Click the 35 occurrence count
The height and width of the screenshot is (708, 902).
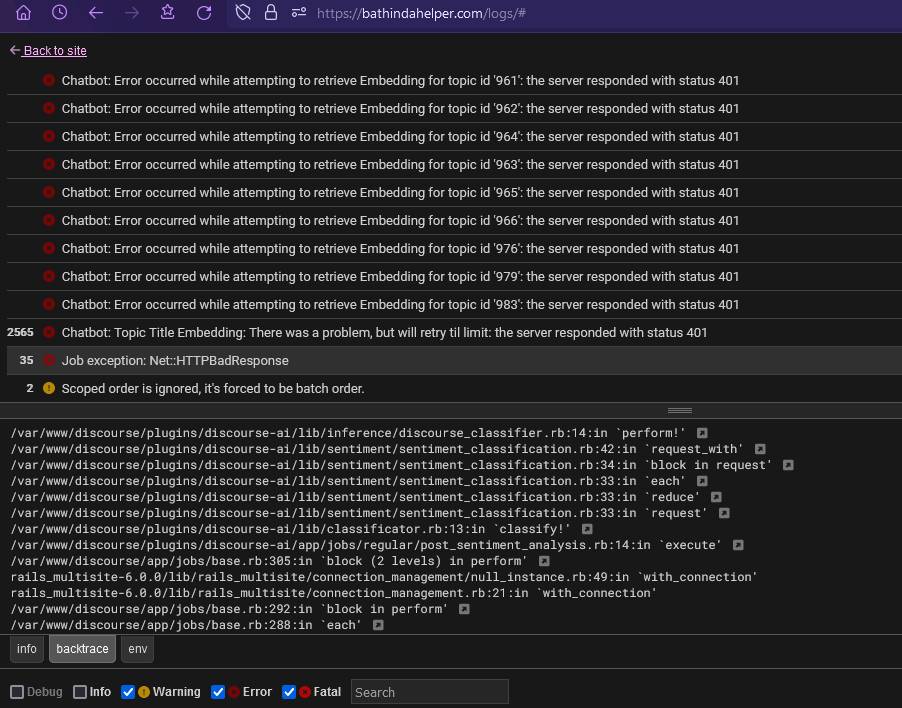click(26, 361)
